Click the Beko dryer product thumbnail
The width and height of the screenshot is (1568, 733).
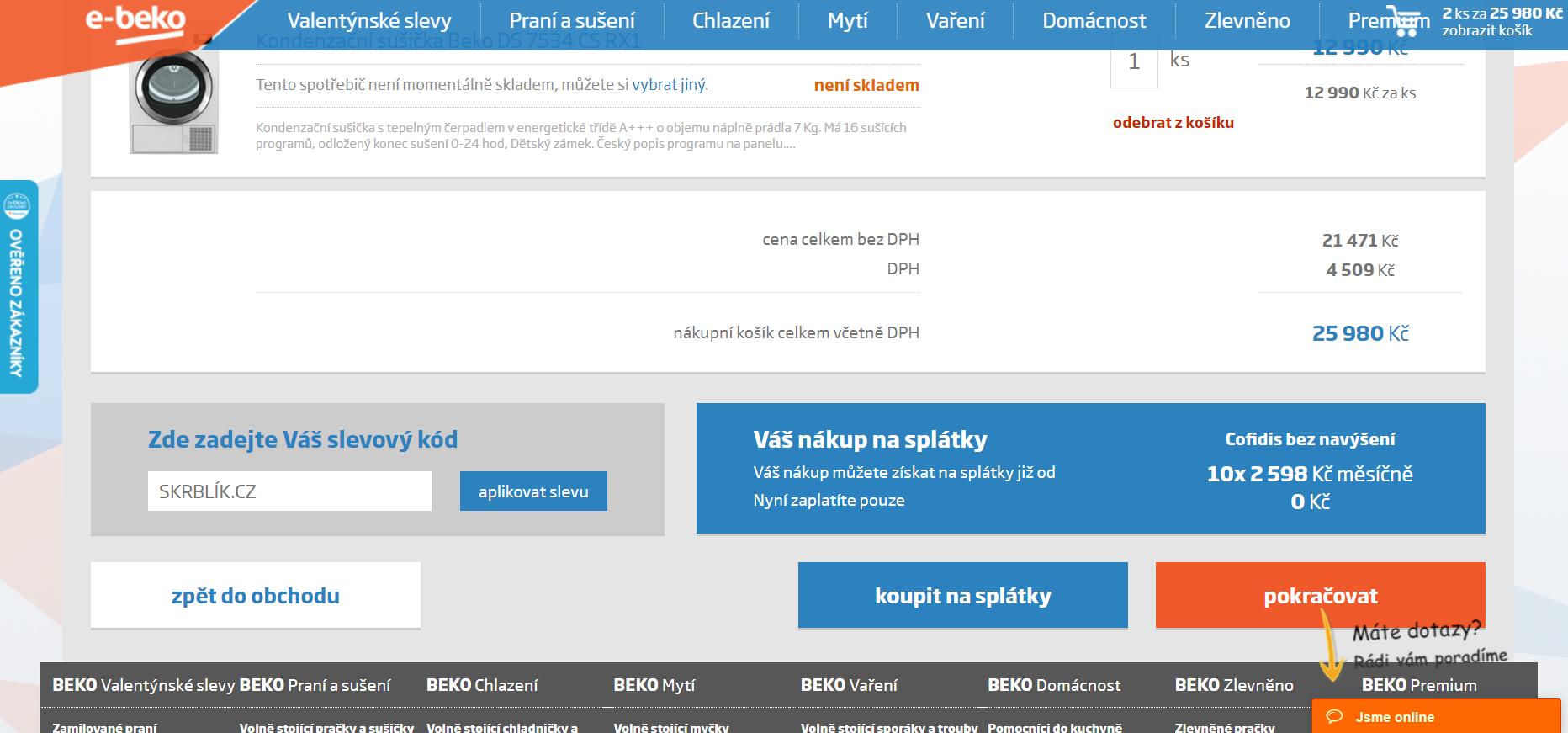point(174,101)
